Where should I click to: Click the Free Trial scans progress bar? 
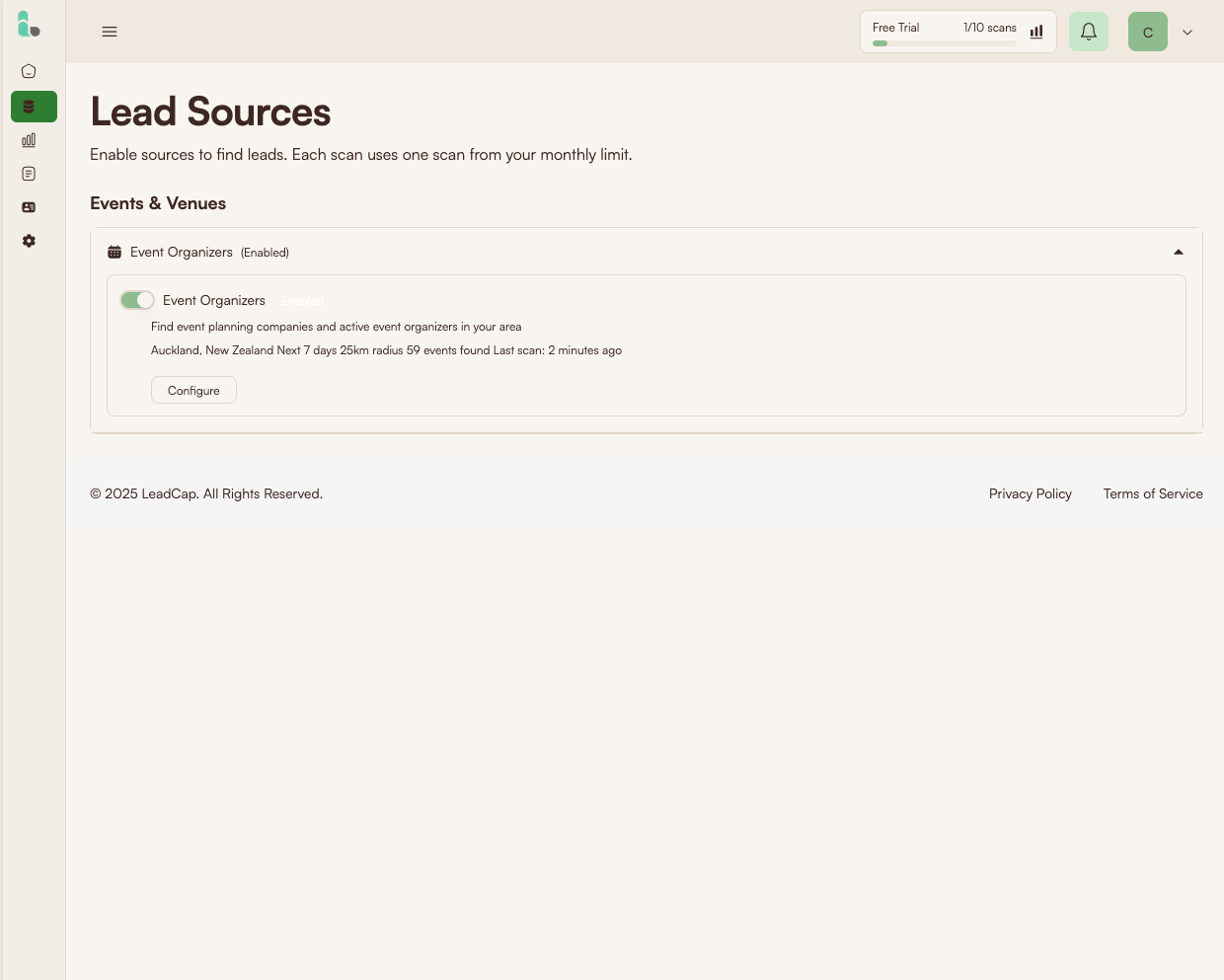(x=945, y=43)
